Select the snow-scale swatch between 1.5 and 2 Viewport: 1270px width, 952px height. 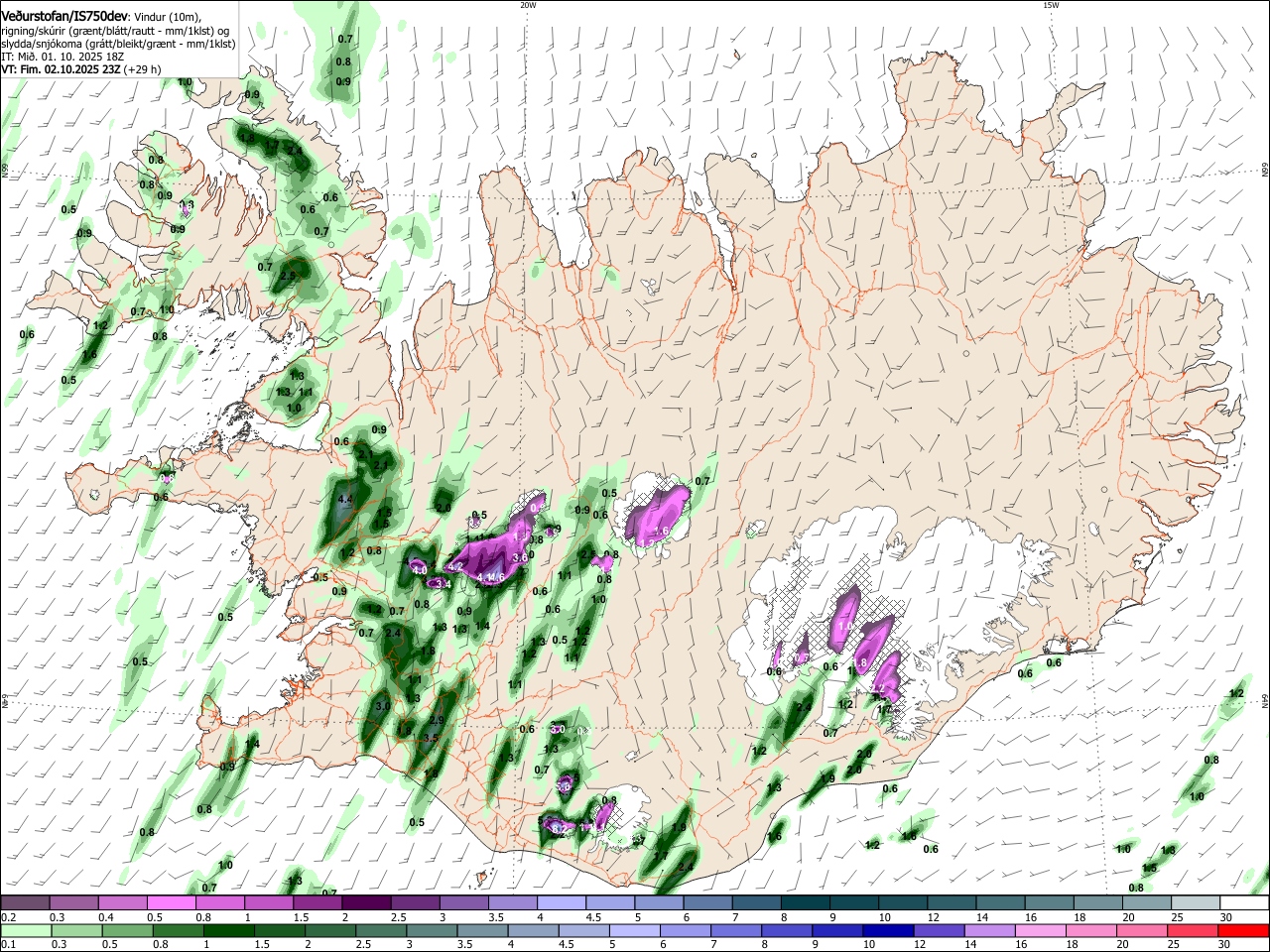[x=317, y=902]
